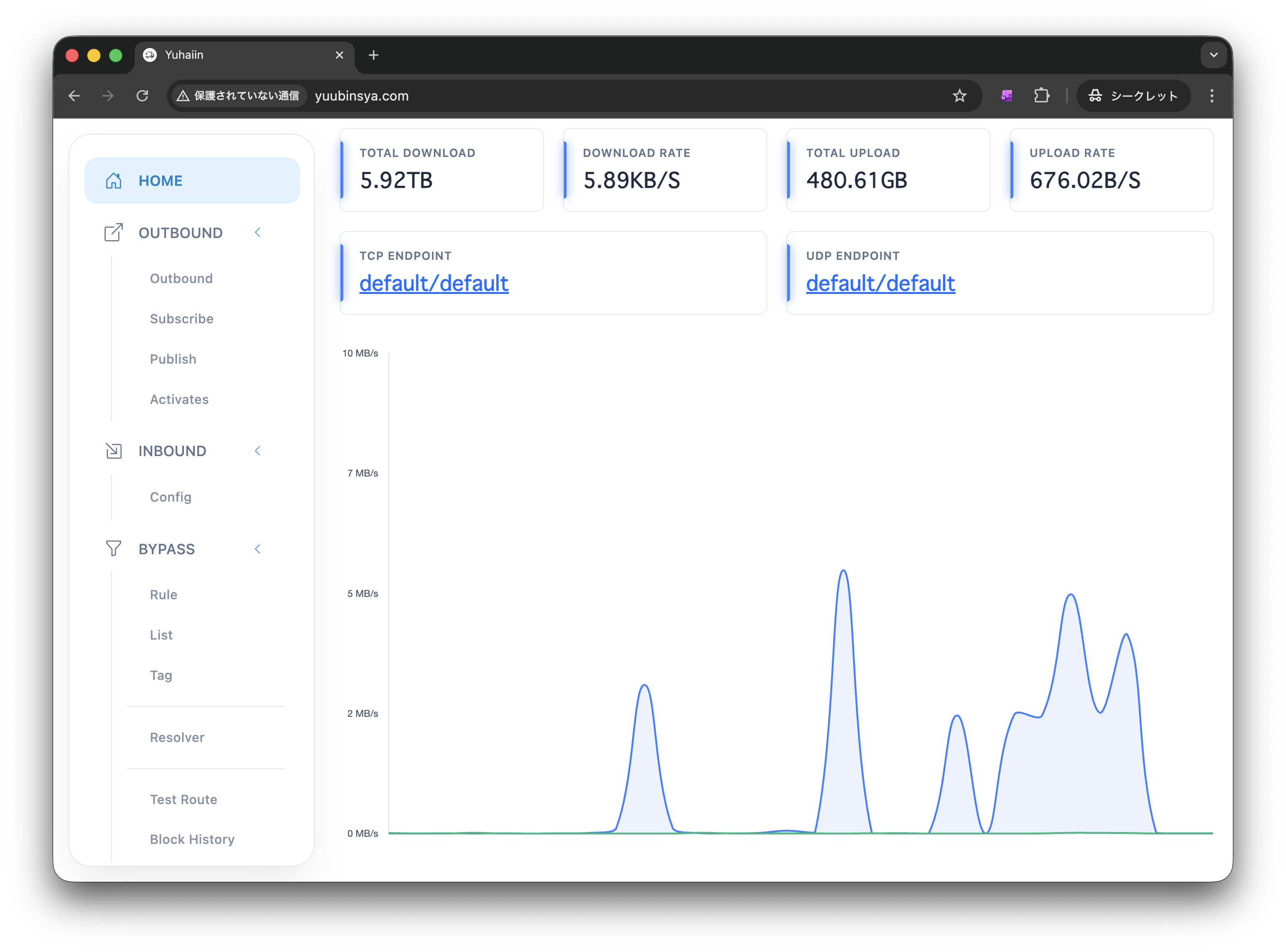Open a new tab with the plus button

(x=374, y=55)
